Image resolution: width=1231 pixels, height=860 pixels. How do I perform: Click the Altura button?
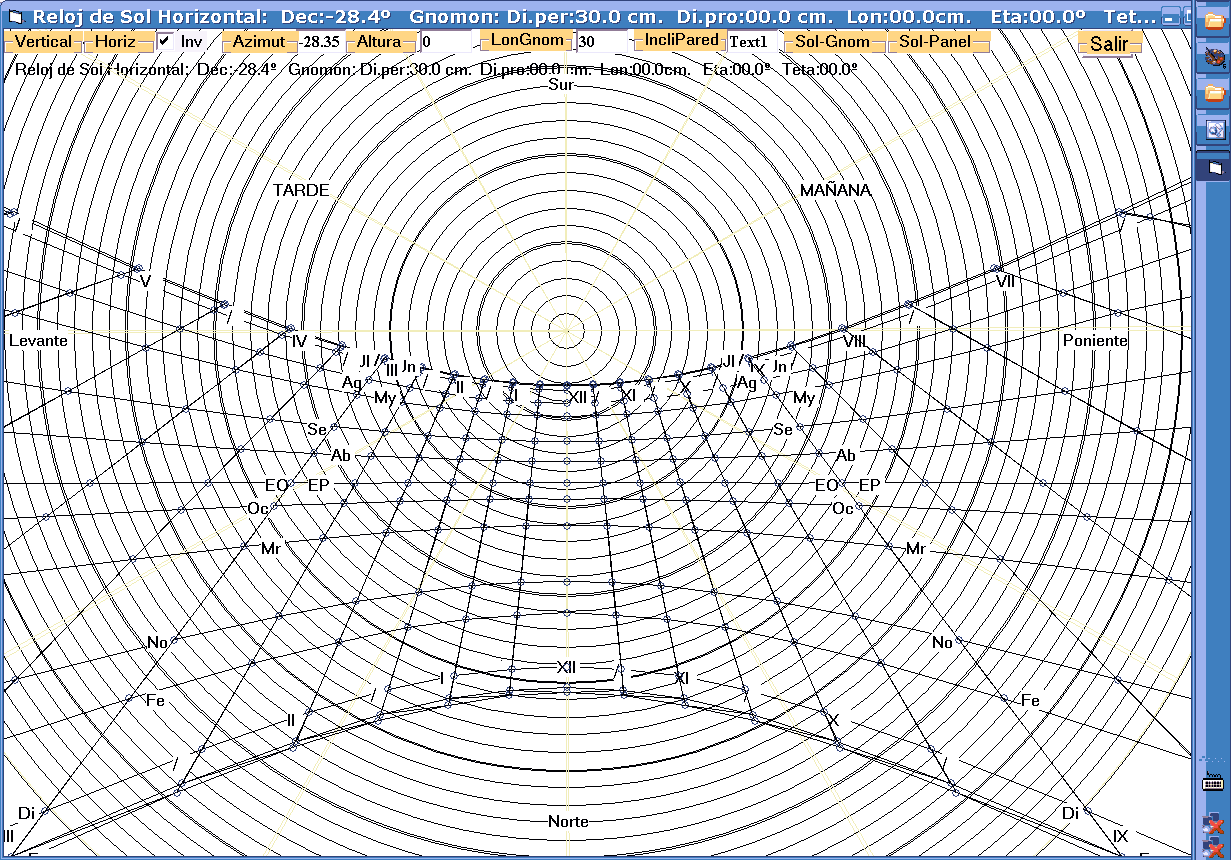click(x=379, y=41)
